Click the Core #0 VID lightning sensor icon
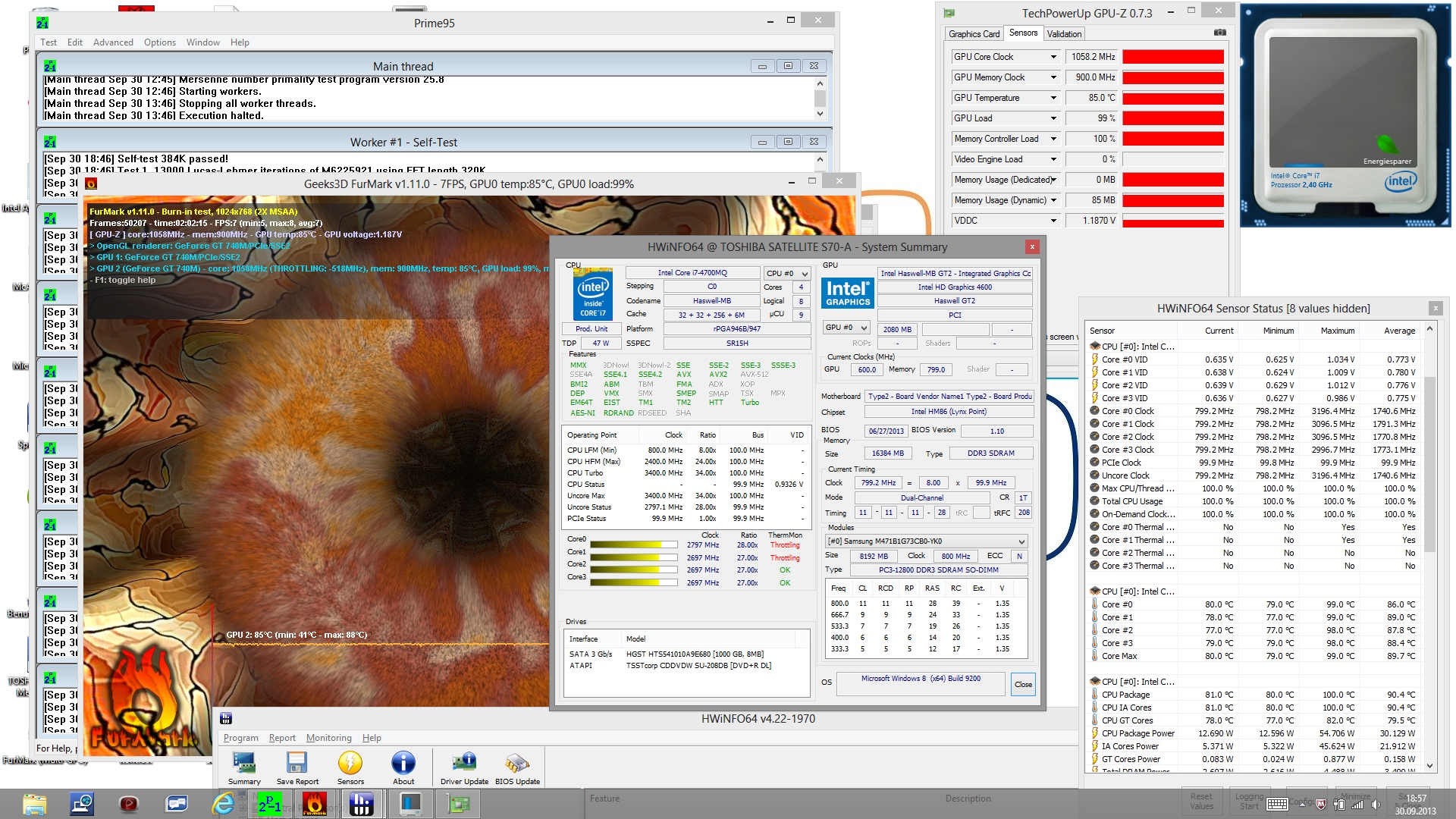 pyautogui.click(x=1094, y=359)
